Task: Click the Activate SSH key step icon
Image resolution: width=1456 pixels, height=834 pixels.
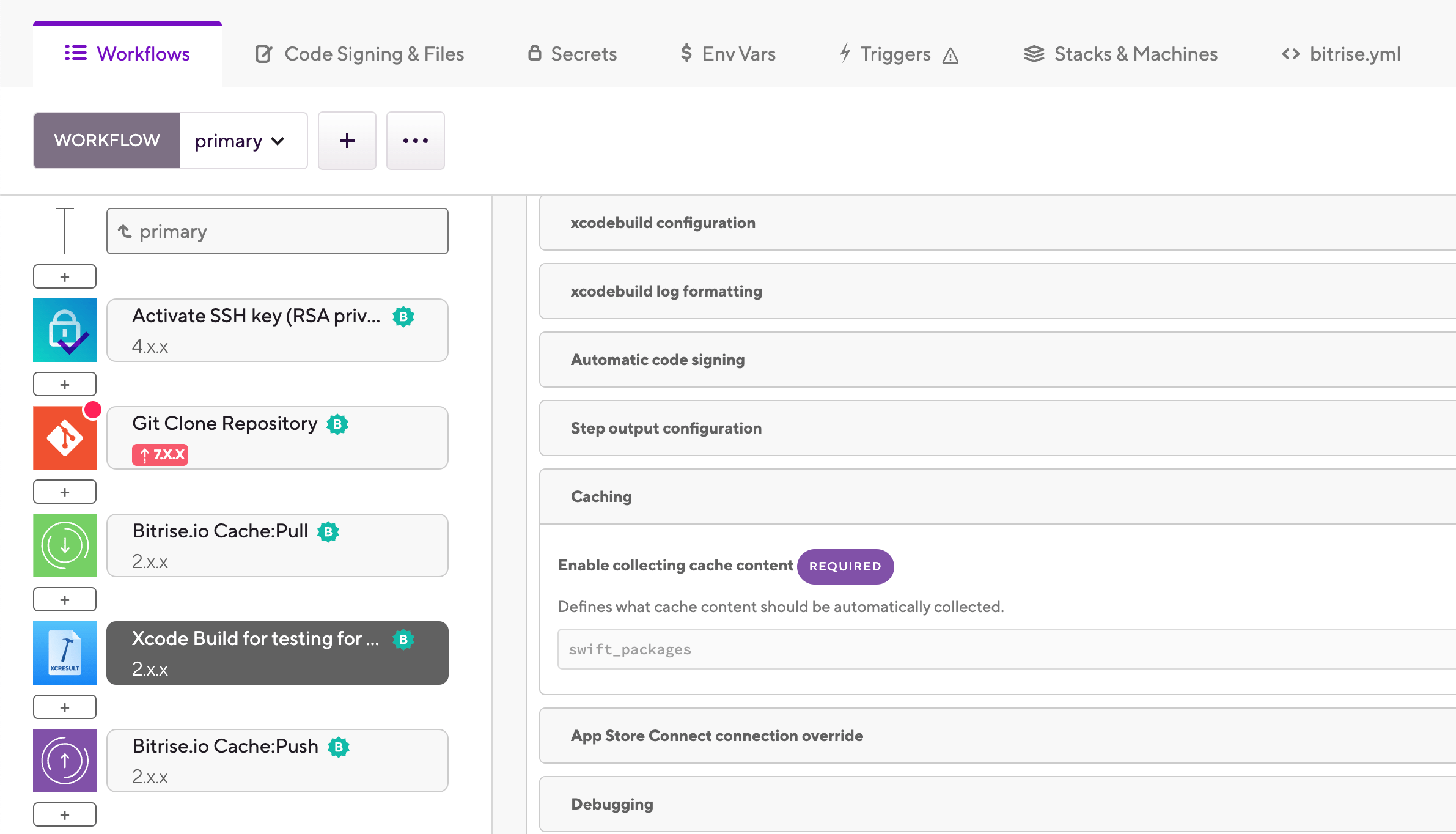Action: [x=65, y=330]
